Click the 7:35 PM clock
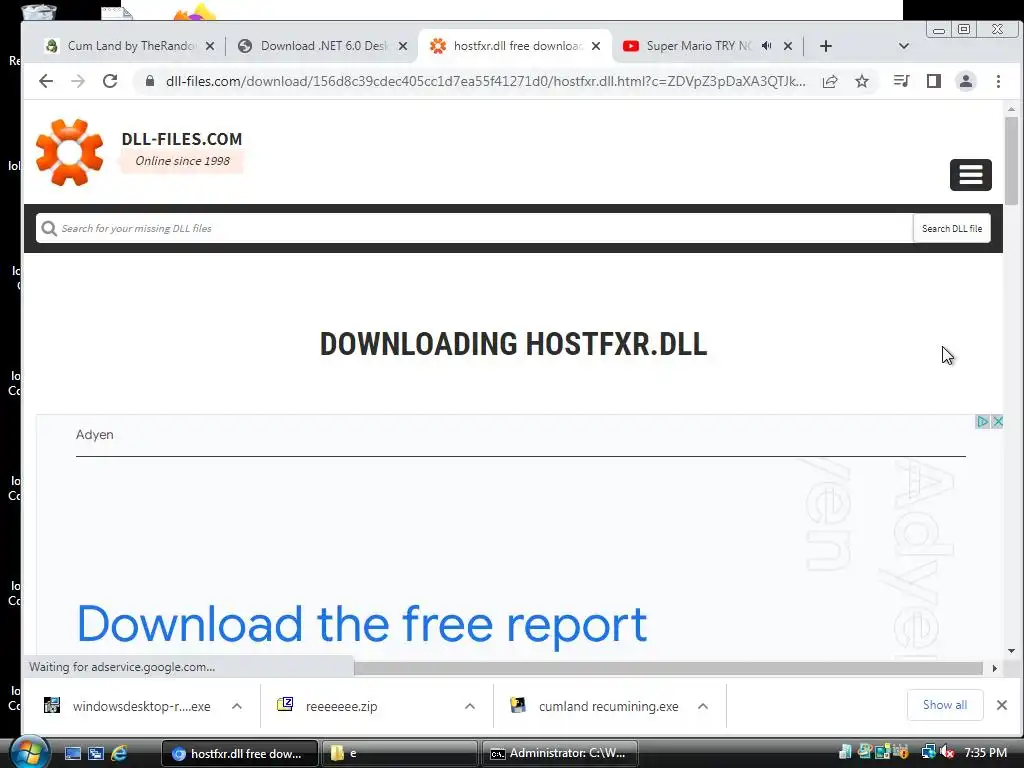The image size is (1024, 768). point(985,752)
